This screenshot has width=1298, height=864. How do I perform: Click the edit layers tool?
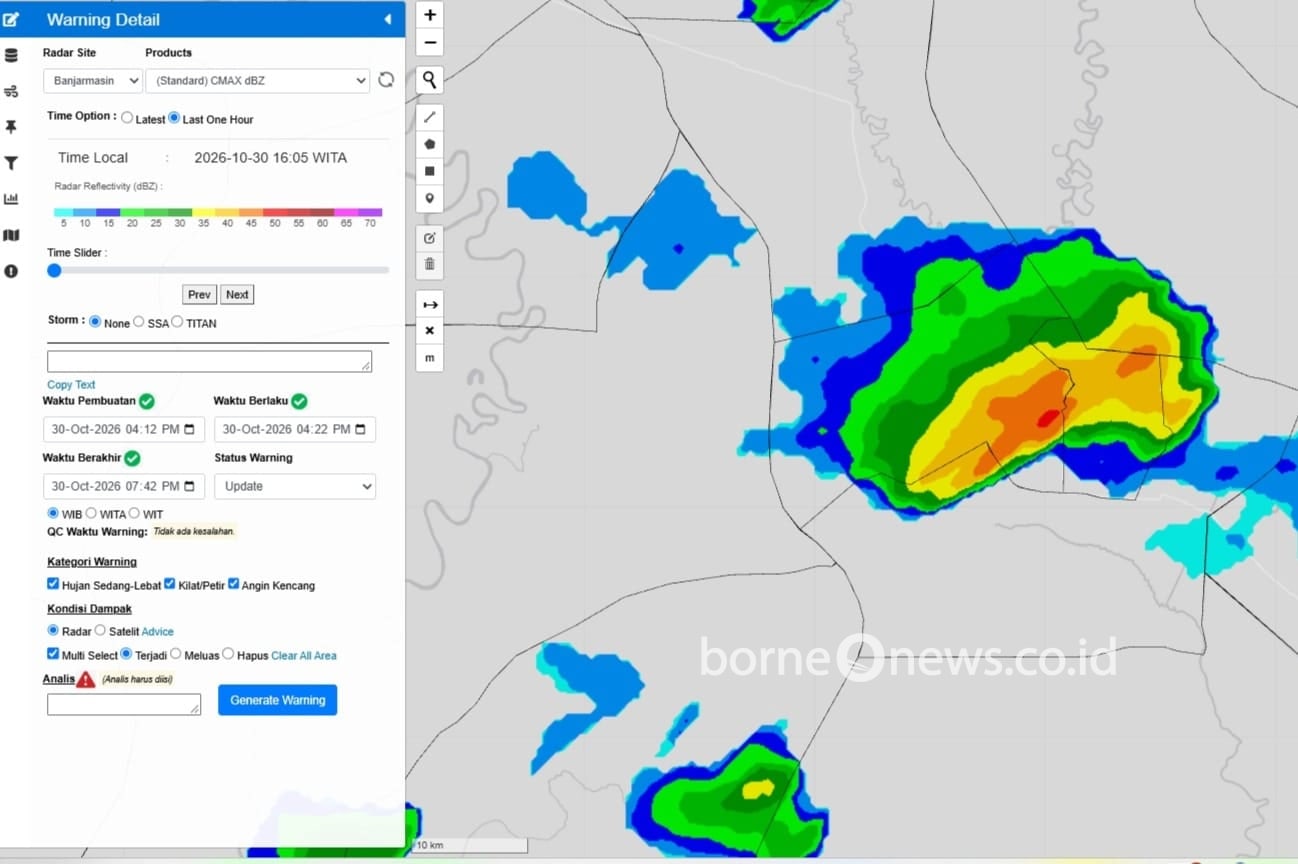(430, 238)
